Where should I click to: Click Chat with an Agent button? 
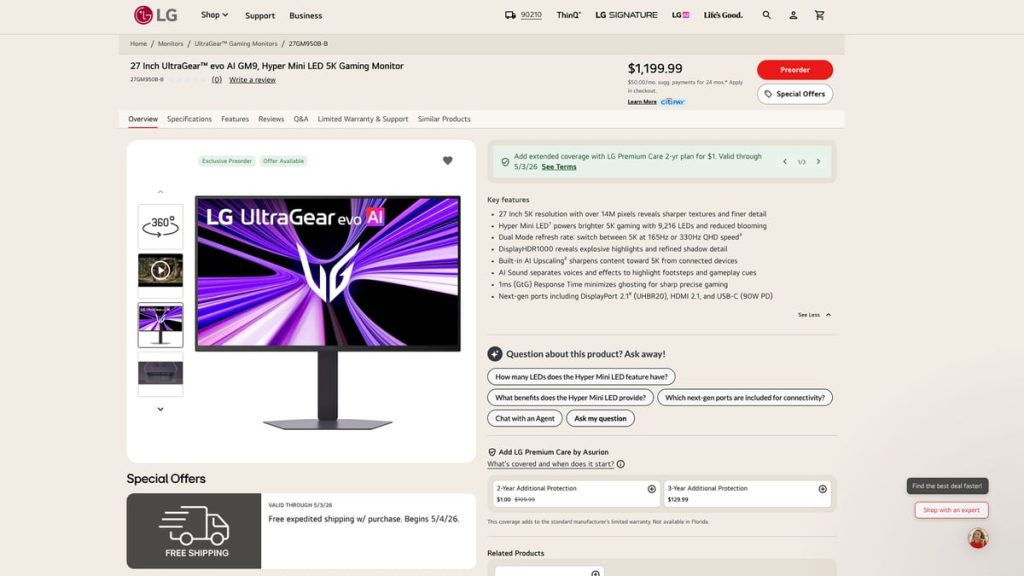[524, 419]
